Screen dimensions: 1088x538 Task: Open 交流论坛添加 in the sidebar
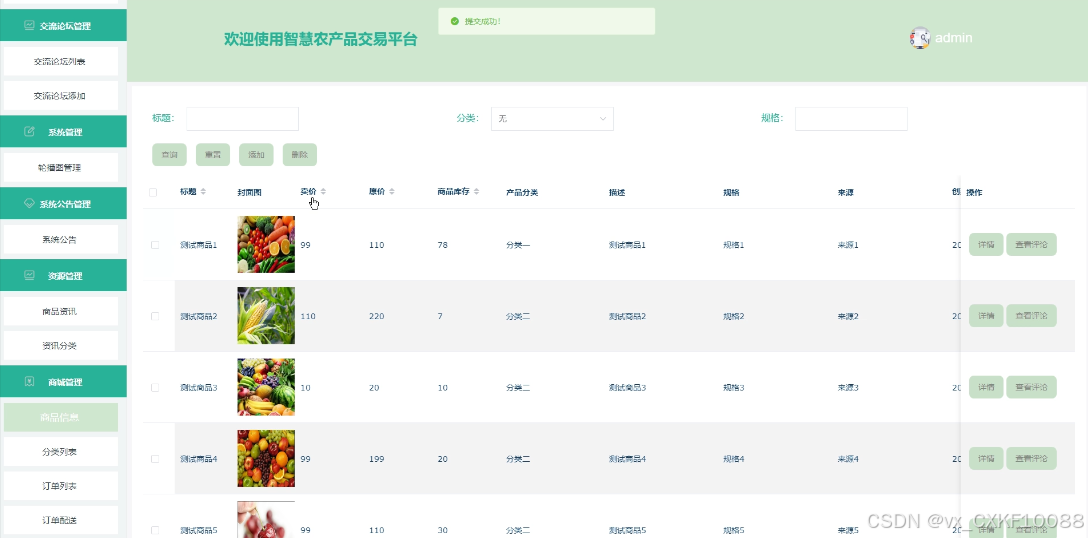(61, 96)
